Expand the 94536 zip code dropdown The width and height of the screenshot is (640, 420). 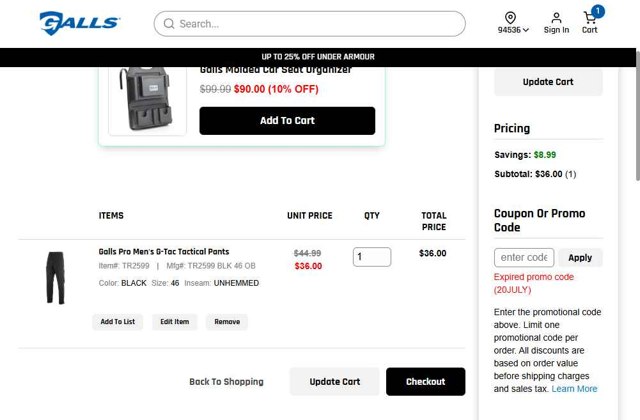point(514,30)
